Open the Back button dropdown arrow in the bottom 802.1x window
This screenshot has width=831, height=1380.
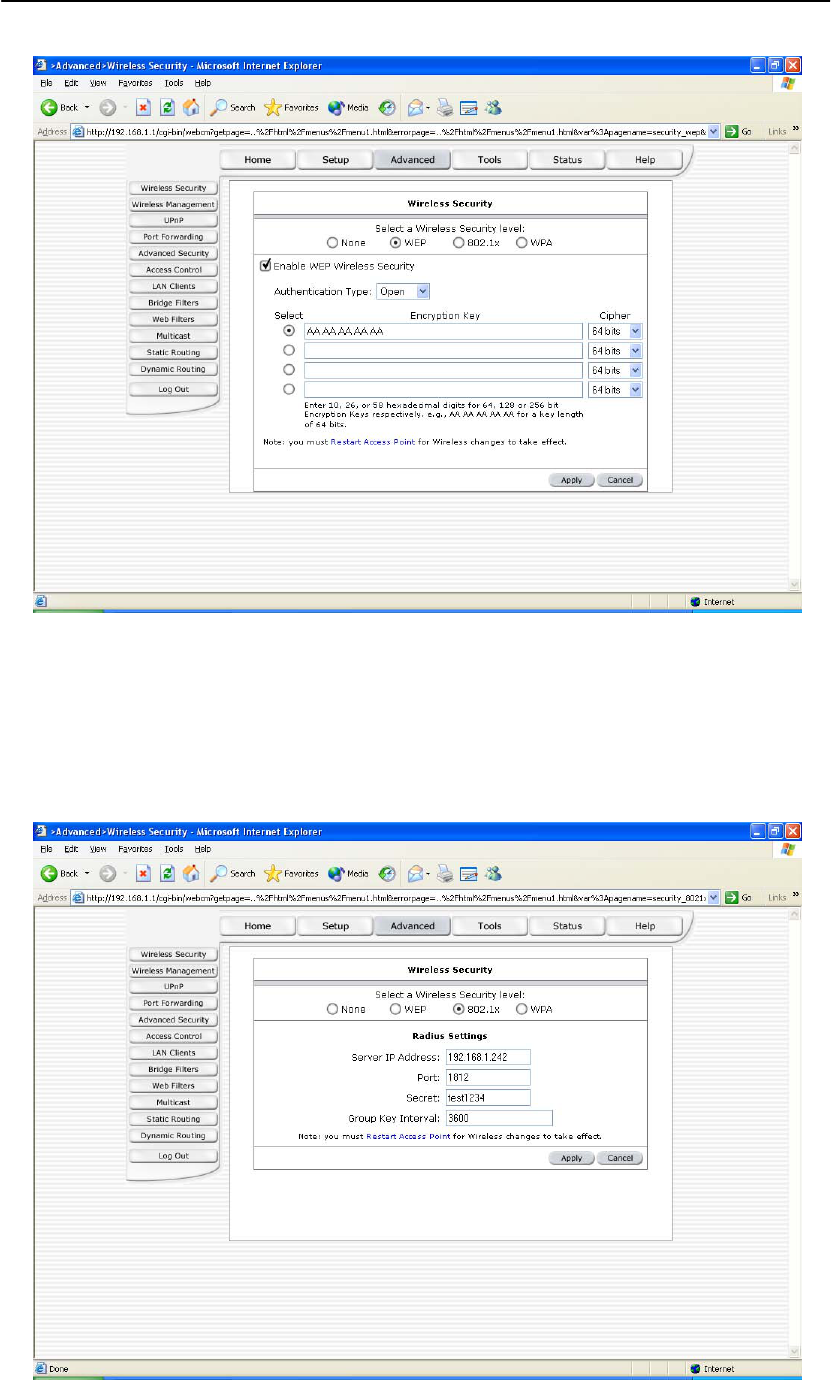[86, 873]
